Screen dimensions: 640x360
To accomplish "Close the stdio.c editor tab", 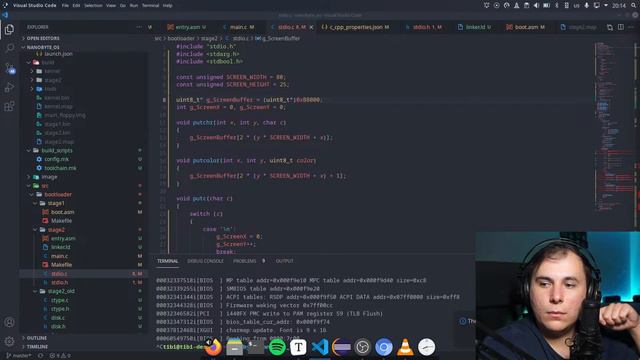I will (311, 27).
